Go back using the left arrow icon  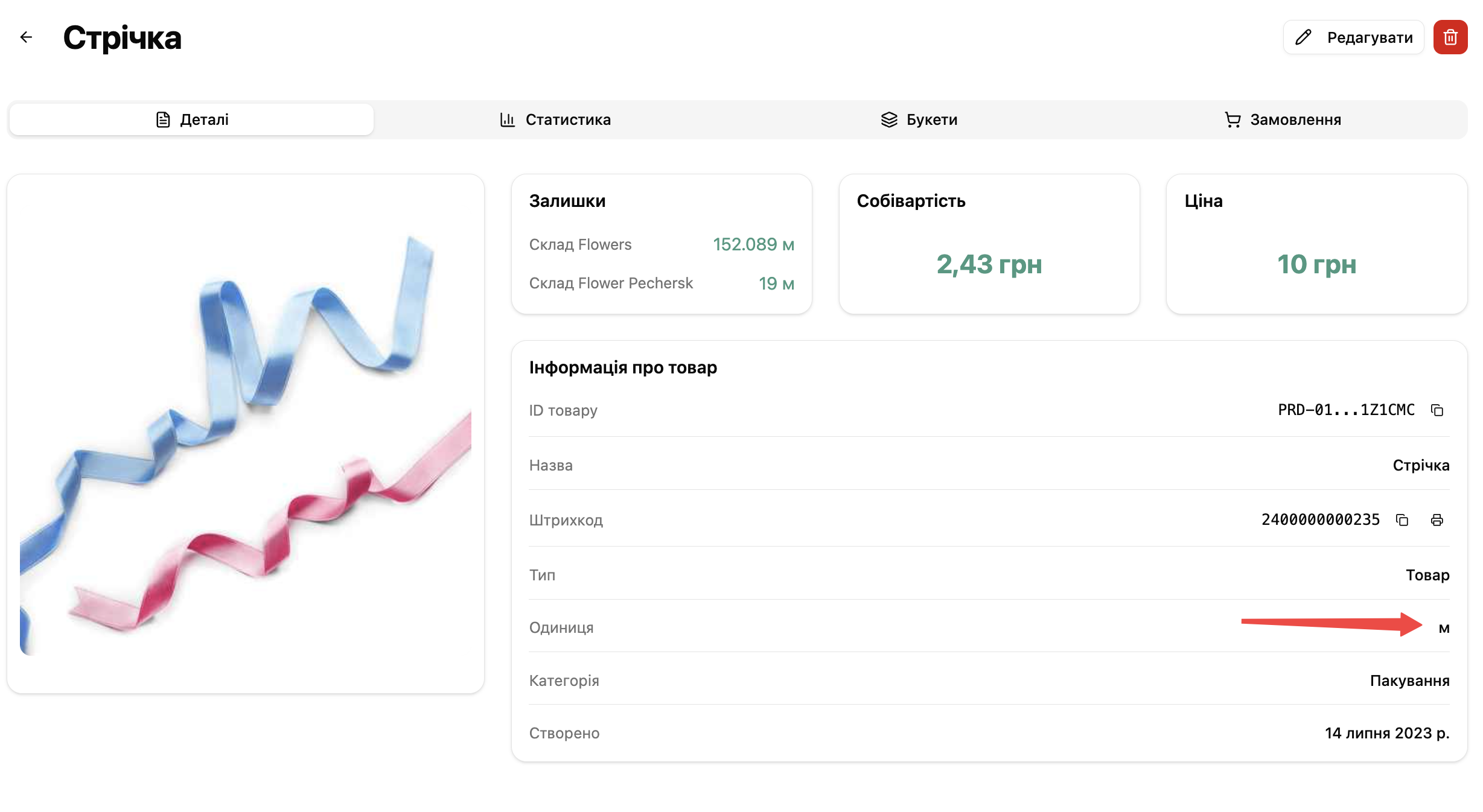coord(26,37)
